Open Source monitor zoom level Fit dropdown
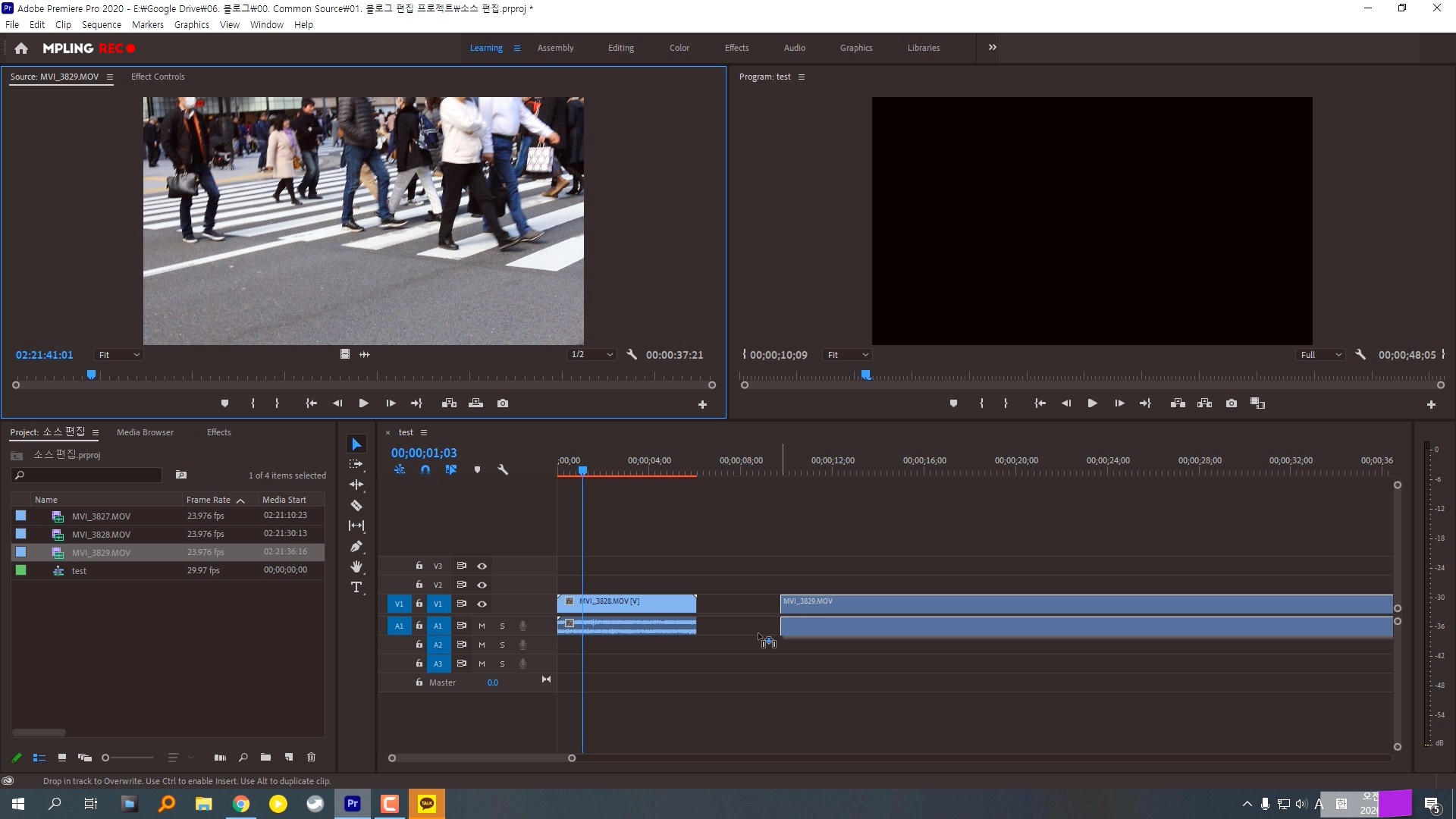 (118, 355)
